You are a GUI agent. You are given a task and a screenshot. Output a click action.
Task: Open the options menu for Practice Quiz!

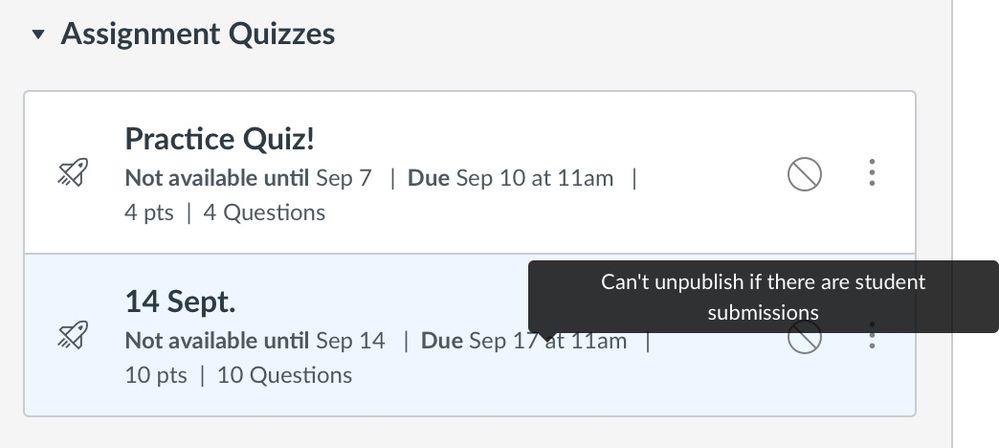pyautogui.click(x=872, y=174)
